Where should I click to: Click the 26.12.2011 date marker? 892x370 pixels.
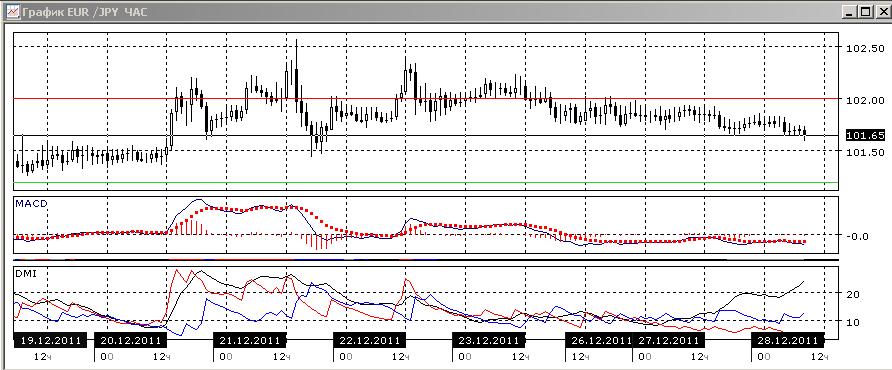point(599,340)
